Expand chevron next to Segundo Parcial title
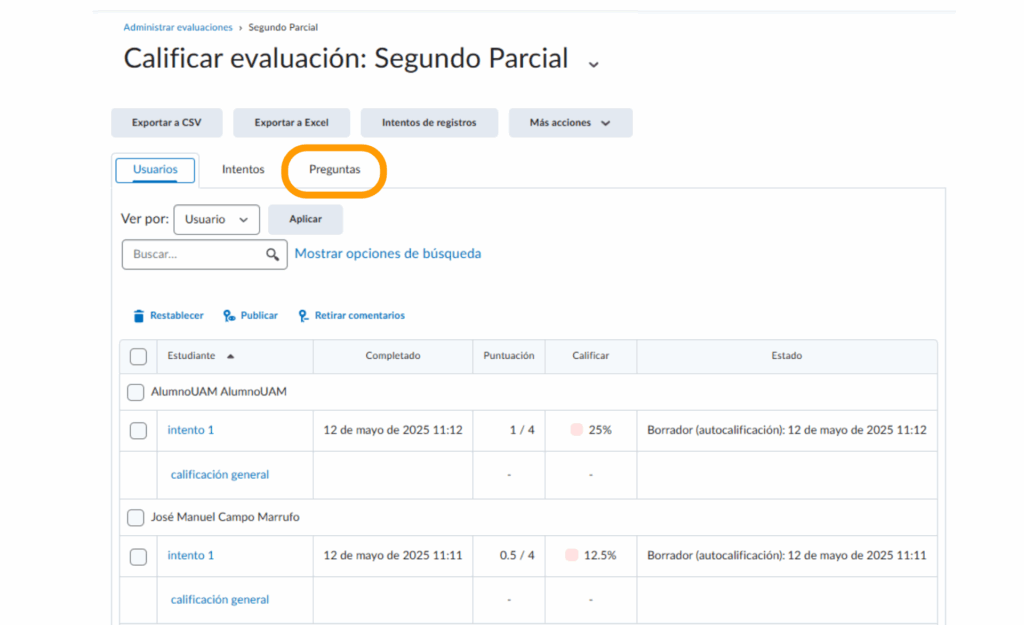 (593, 63)
